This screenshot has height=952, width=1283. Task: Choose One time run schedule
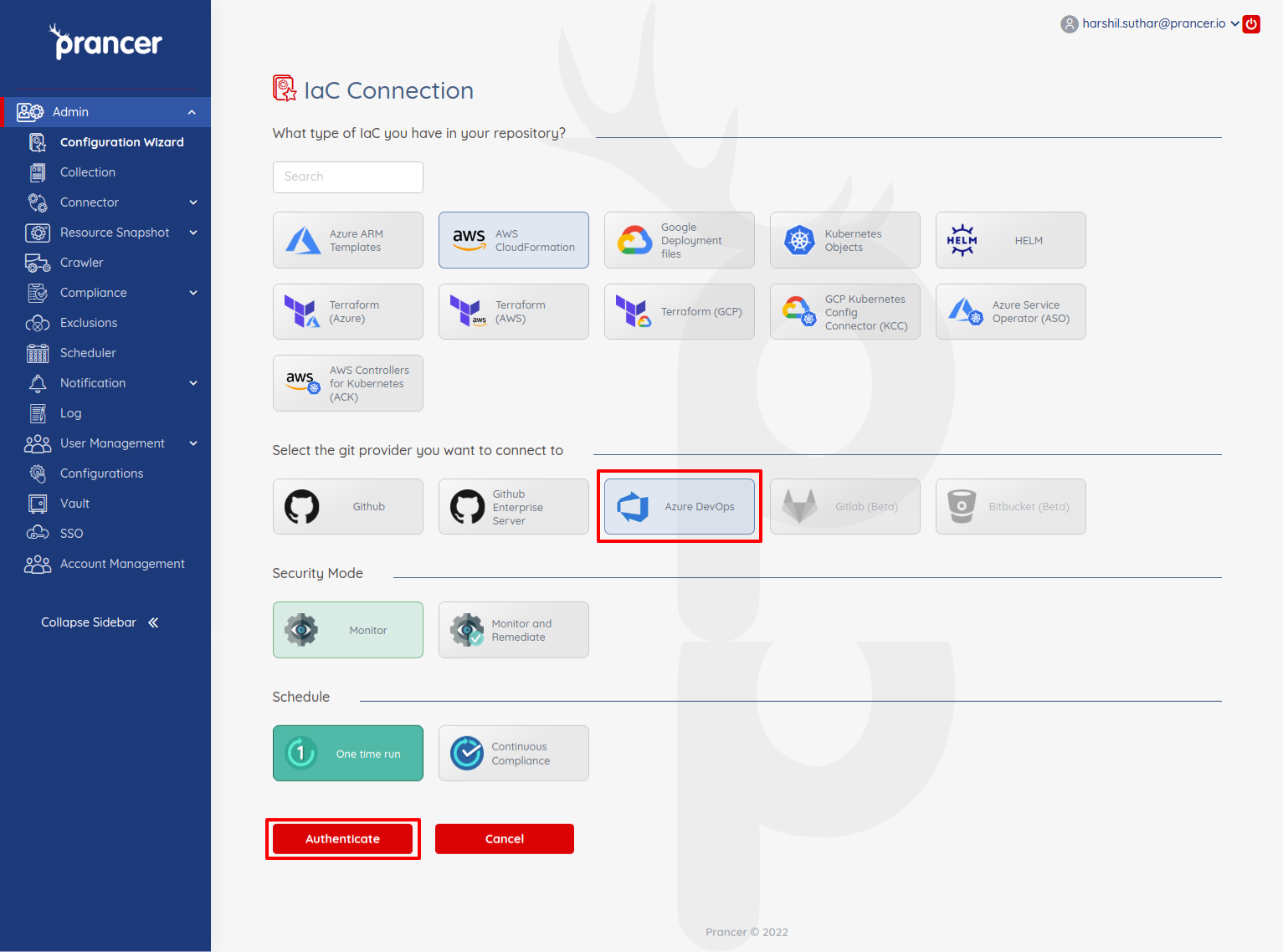click(x=348, y=754)
